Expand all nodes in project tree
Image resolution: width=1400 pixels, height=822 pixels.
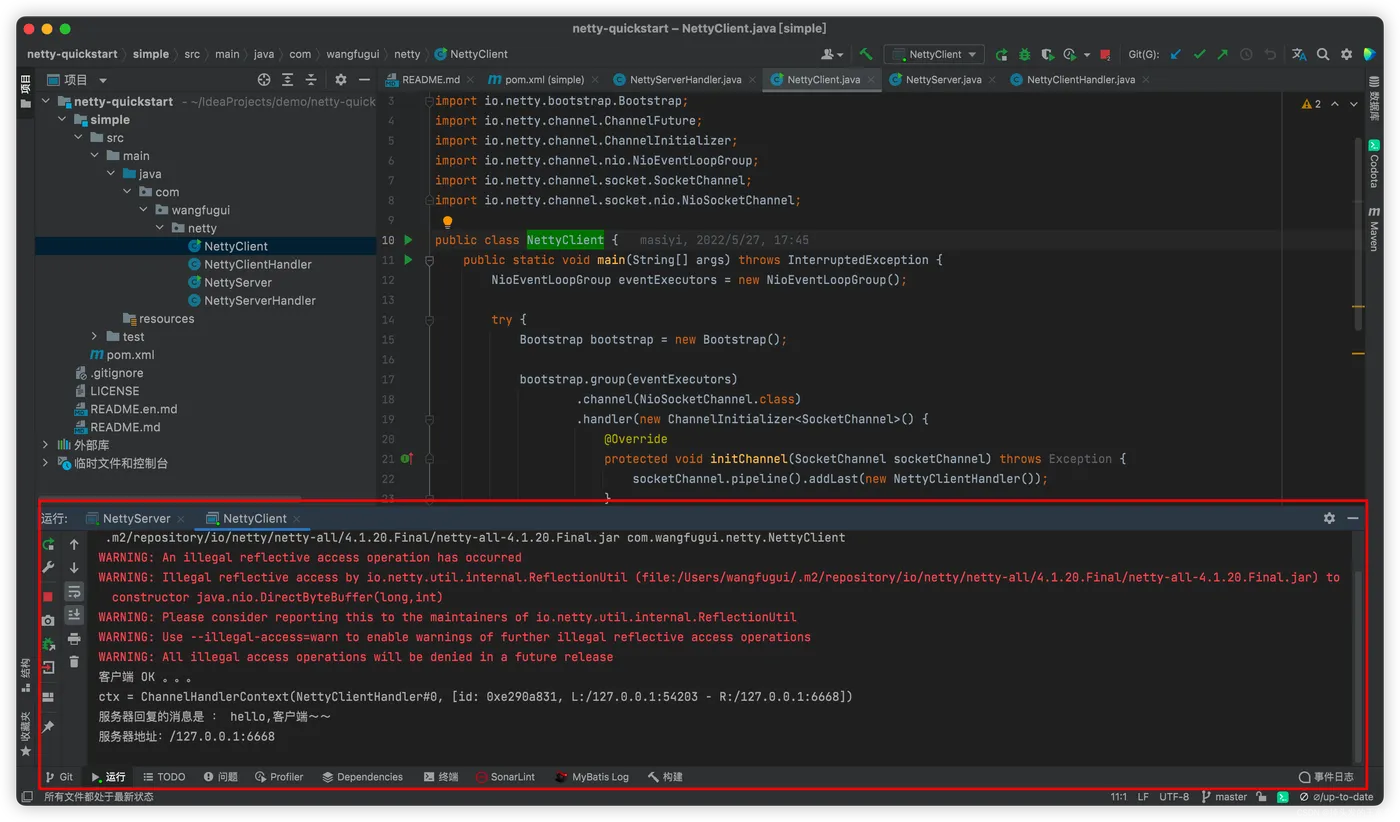tap(287, 80)
